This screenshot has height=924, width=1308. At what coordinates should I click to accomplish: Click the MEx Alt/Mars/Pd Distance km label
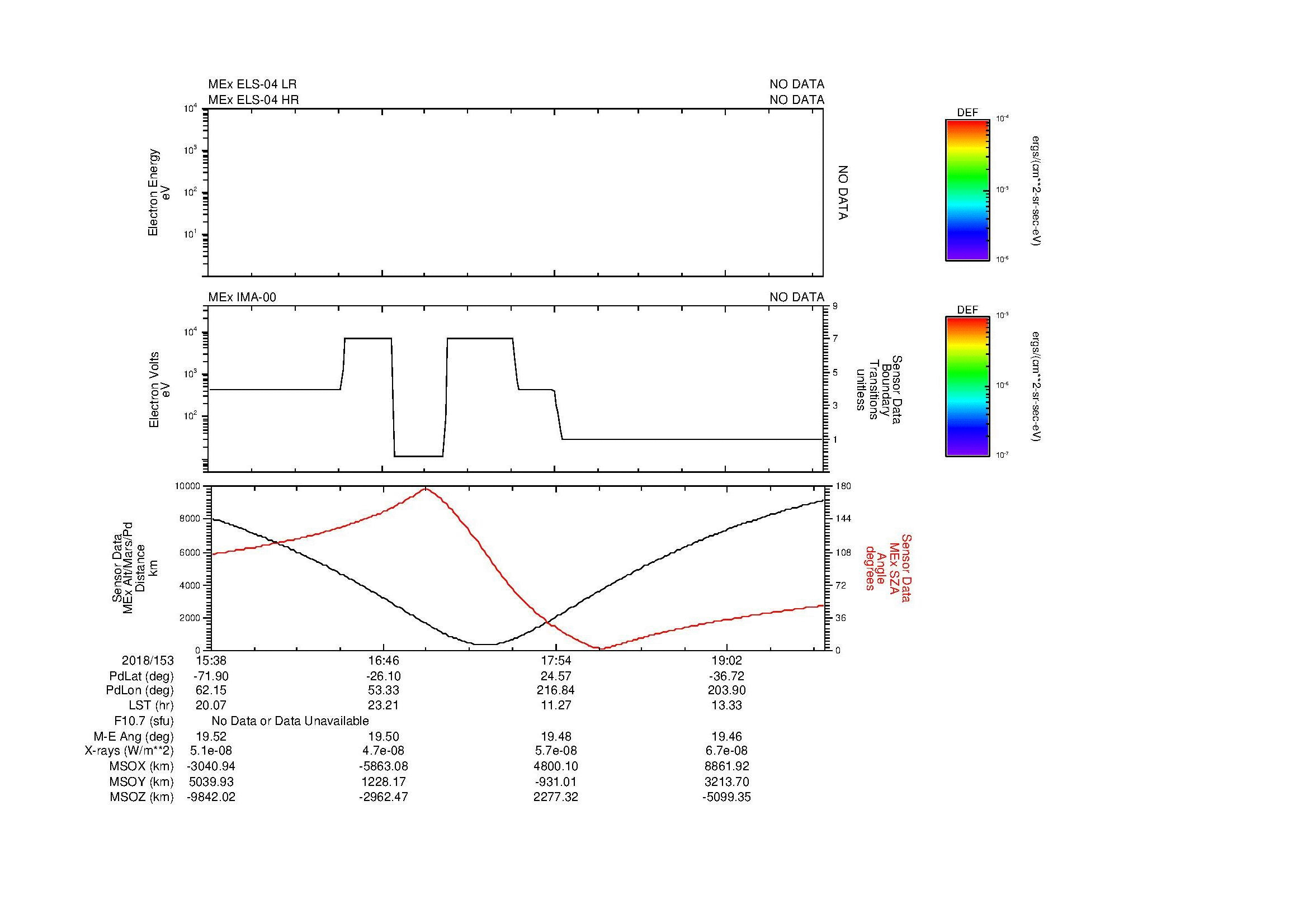coord(134,568)
